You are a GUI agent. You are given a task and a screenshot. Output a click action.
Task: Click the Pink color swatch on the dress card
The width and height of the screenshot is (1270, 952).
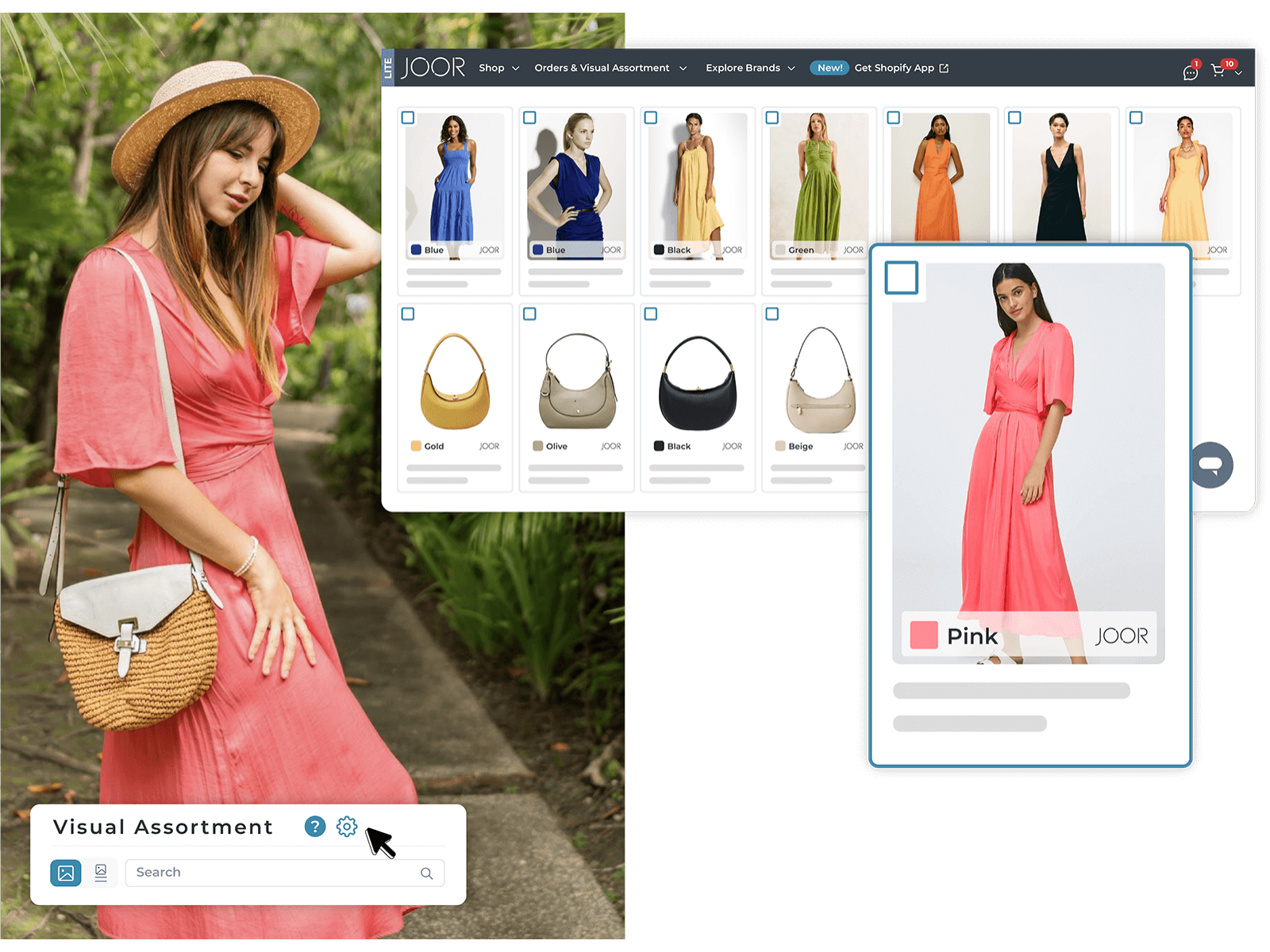[923, 635]
